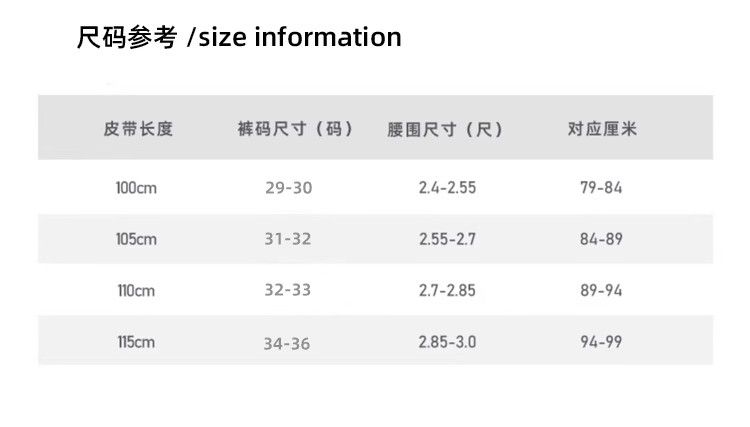Select the 2.4-2.55 waist size cell
The width and height of the screenshot is (750, 427).
click(447, 188)
